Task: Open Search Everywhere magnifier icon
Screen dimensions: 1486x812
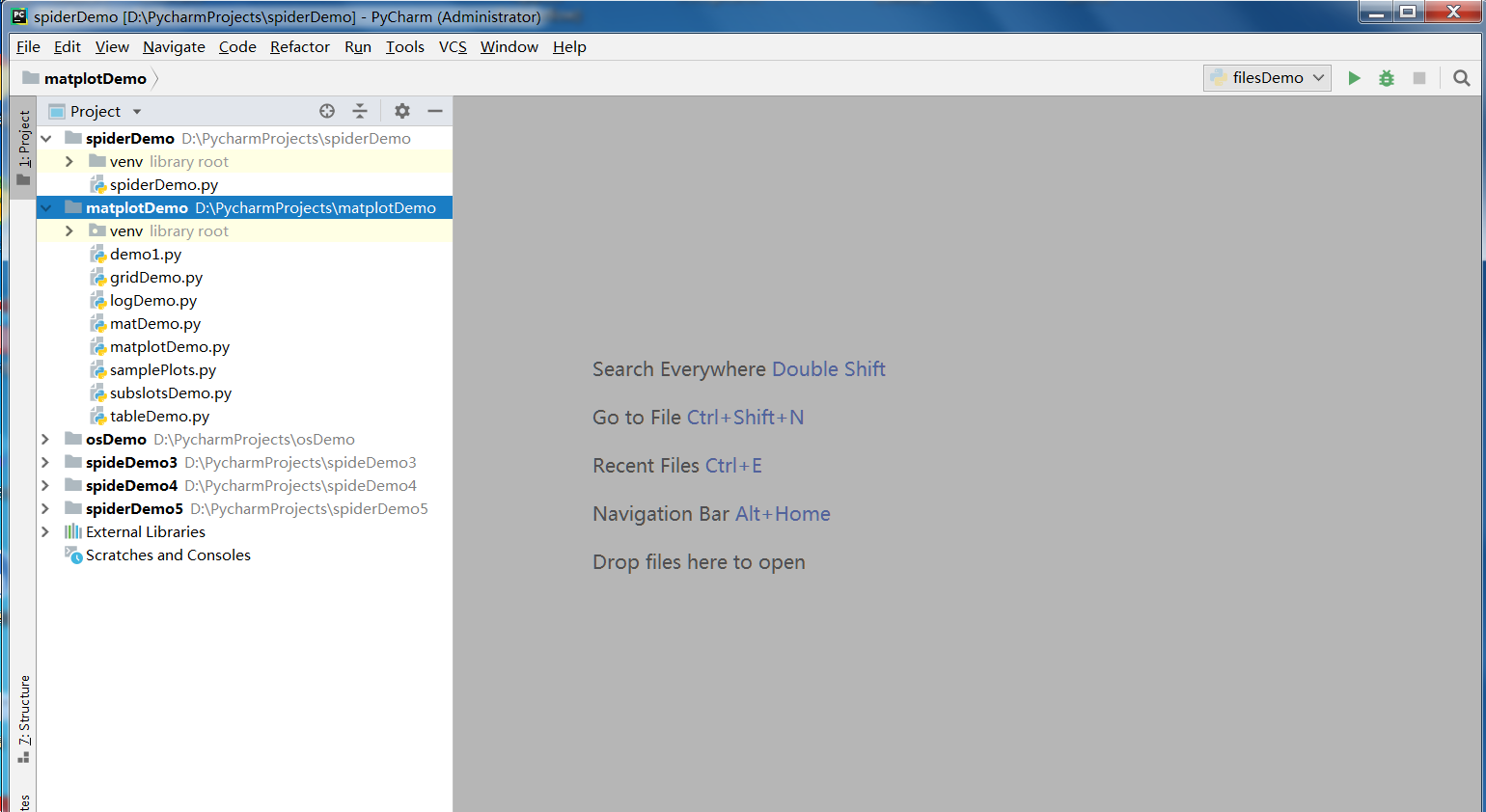Action: [1462, 78]
